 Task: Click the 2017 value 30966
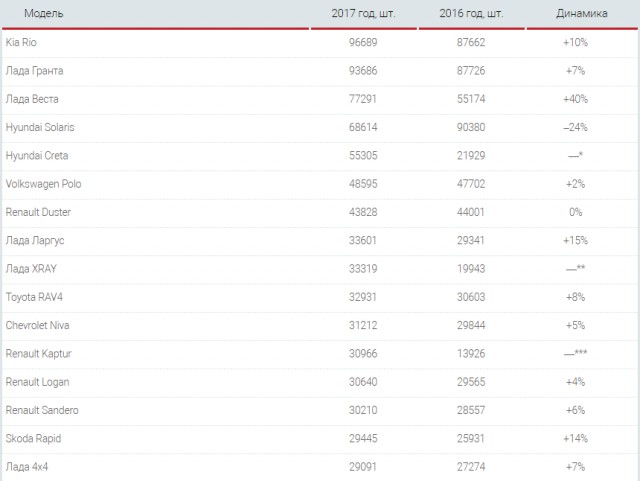pos(363,354)
